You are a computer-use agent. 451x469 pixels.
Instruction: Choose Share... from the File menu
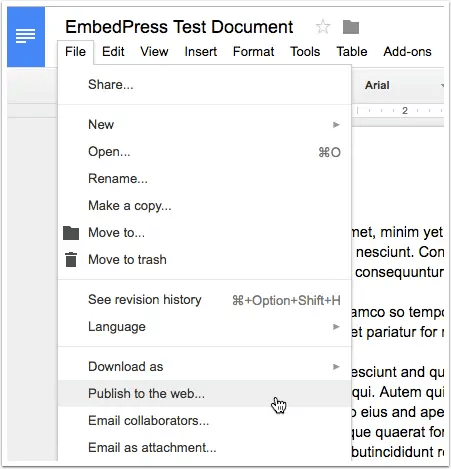click(205, 85)
